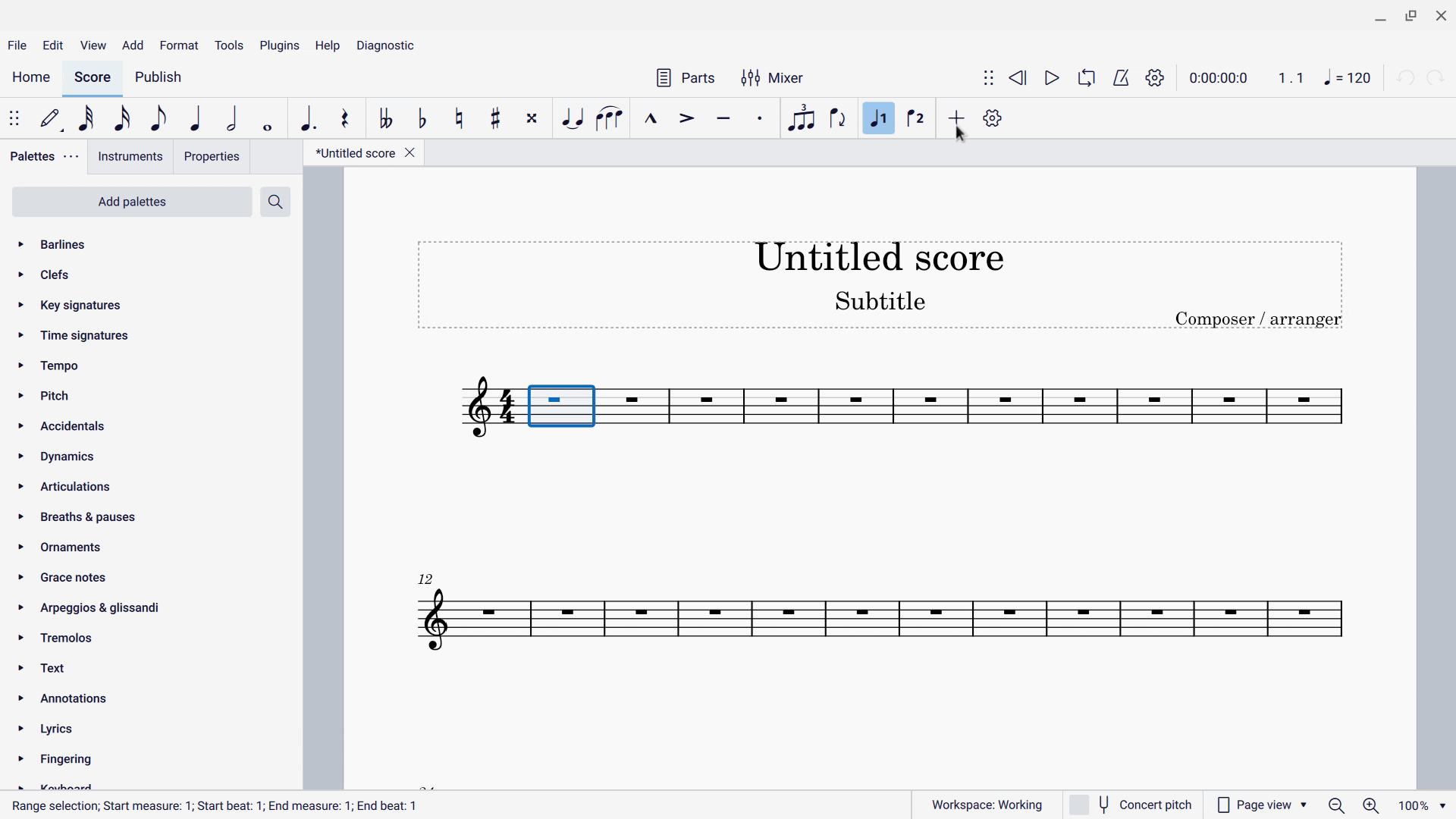This screenshot has width=1456, height=819.
Task: Select the 16th note duration
Action: tap(123, 119)
